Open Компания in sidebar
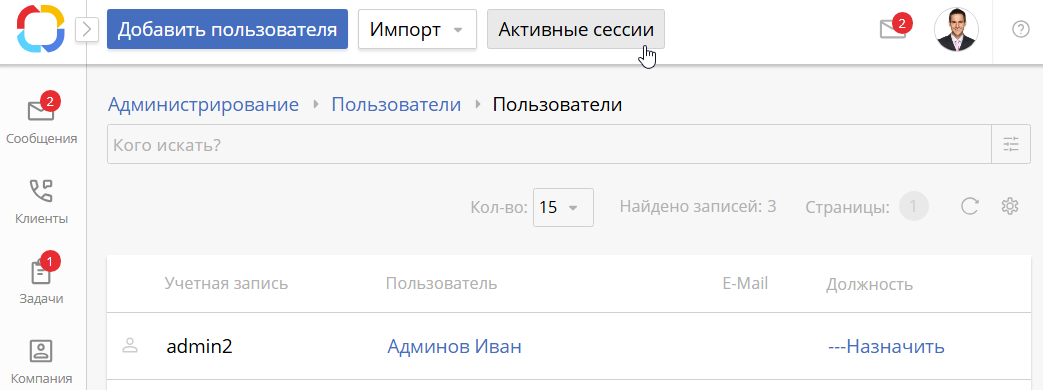1043x390 pixels. (41, 363)
